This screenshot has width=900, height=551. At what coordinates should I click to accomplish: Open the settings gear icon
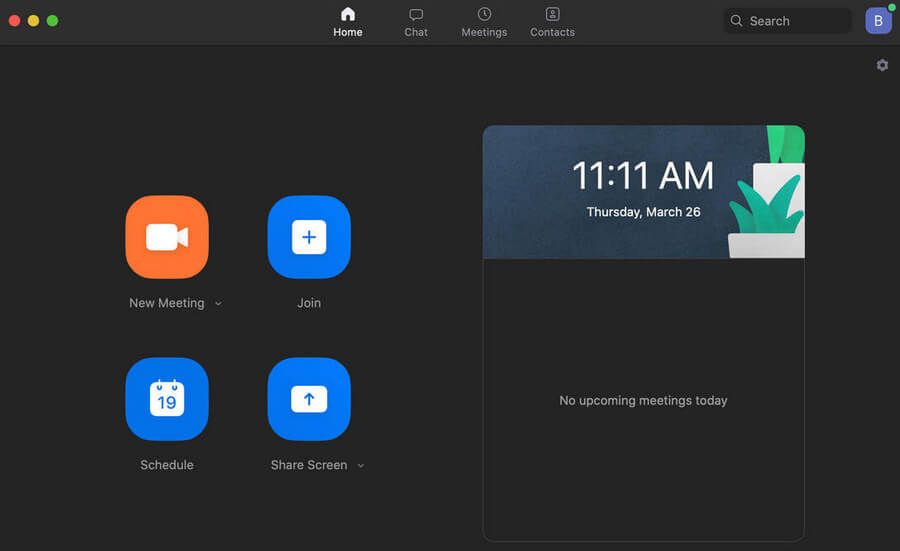[x=882, y=65]
